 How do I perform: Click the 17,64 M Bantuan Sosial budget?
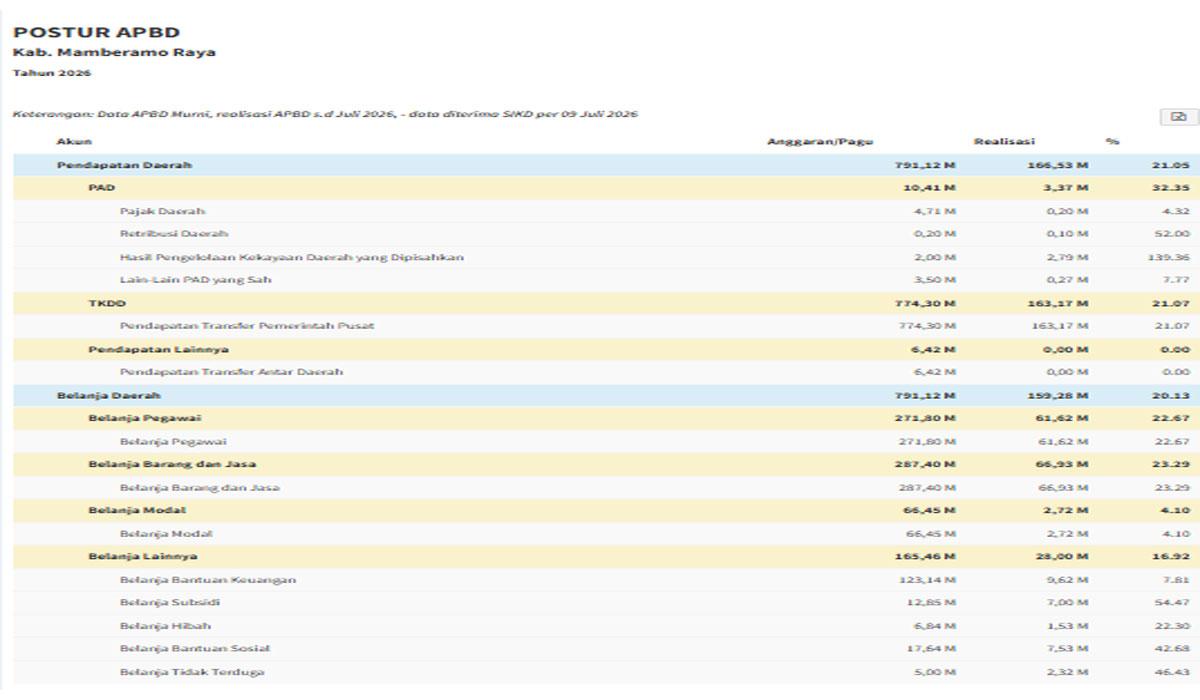point(930,648)
